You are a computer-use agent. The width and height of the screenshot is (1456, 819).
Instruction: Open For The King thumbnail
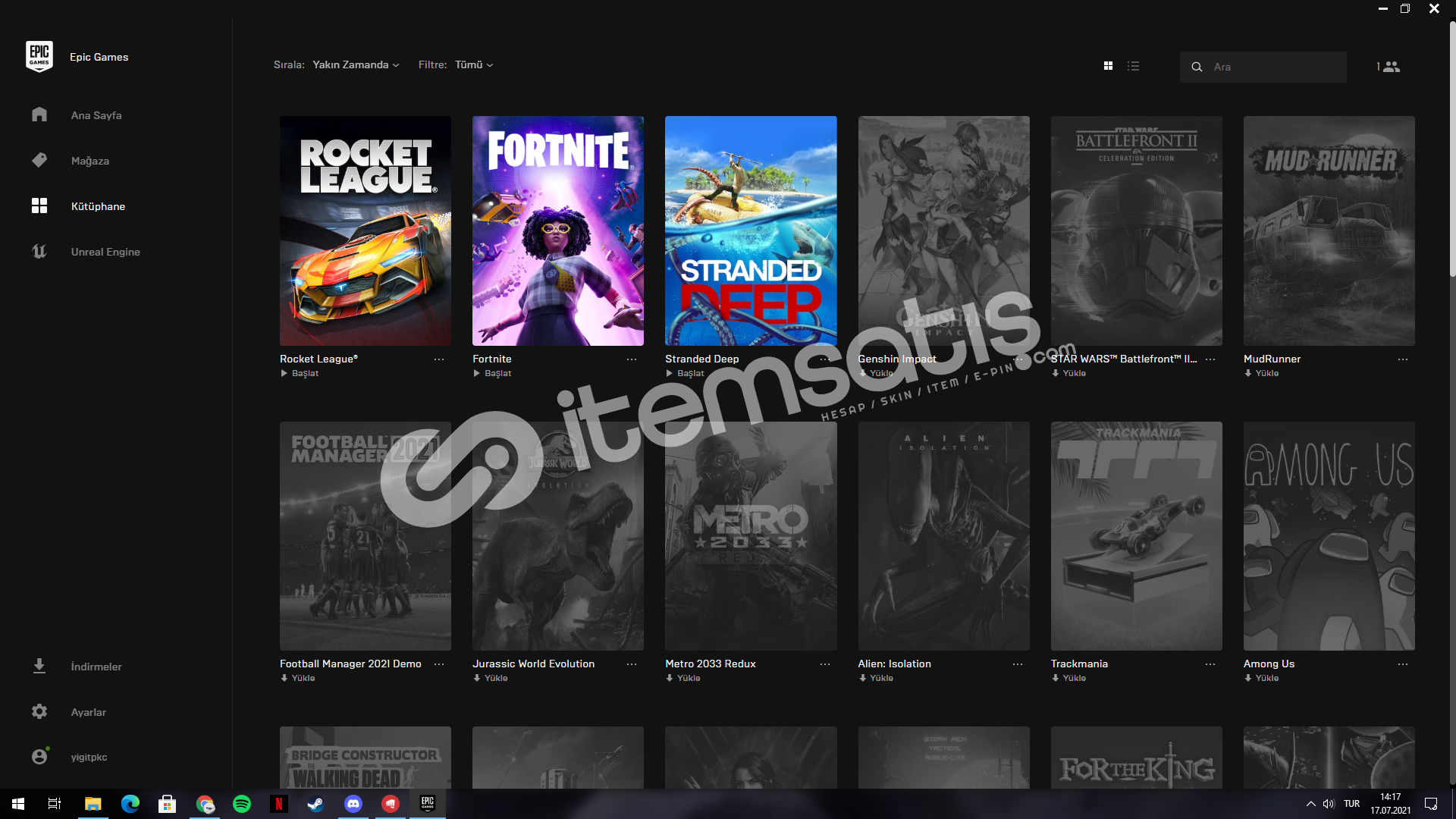tap(1136, 758)
